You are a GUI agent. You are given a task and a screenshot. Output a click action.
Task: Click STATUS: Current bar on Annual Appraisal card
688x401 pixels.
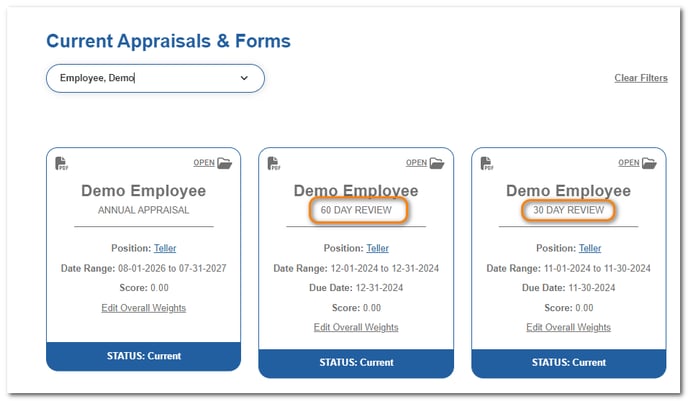coord(143,356)
